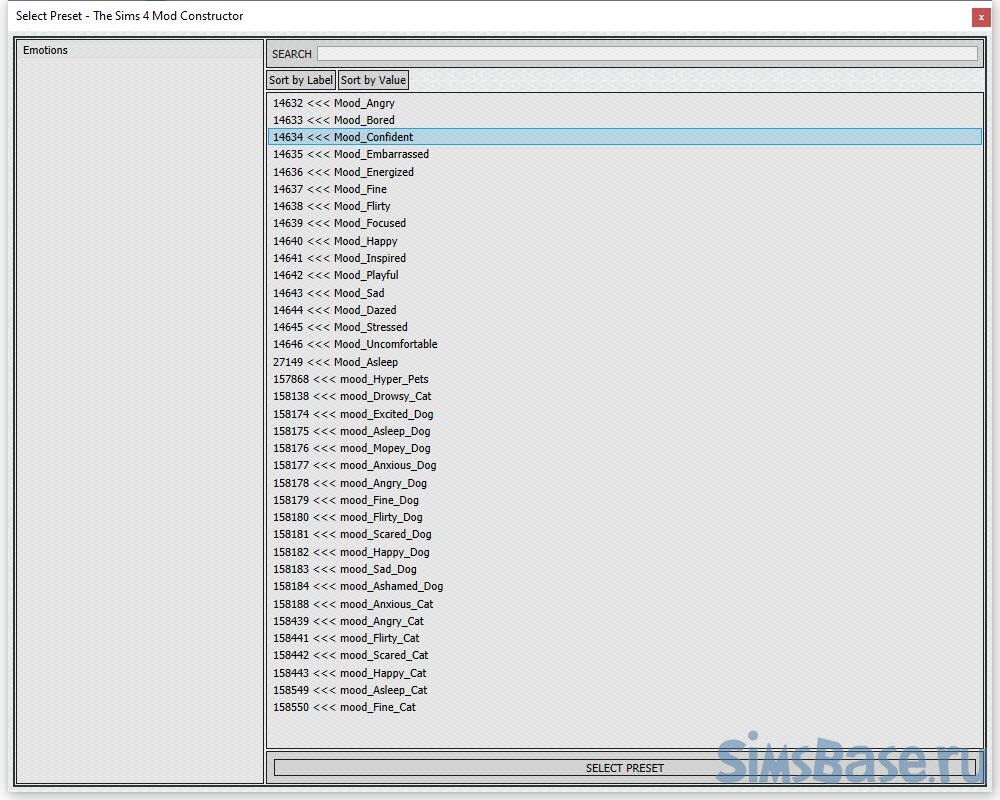Select the Mood_Asleep preset 27149

335,362
